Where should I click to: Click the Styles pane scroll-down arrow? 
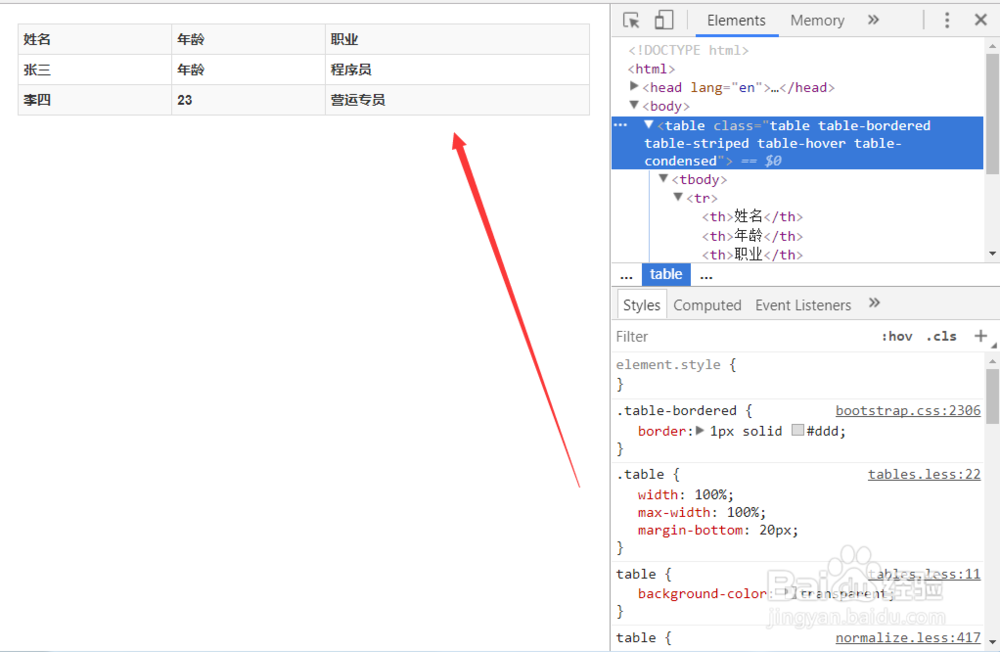[992, 642]
